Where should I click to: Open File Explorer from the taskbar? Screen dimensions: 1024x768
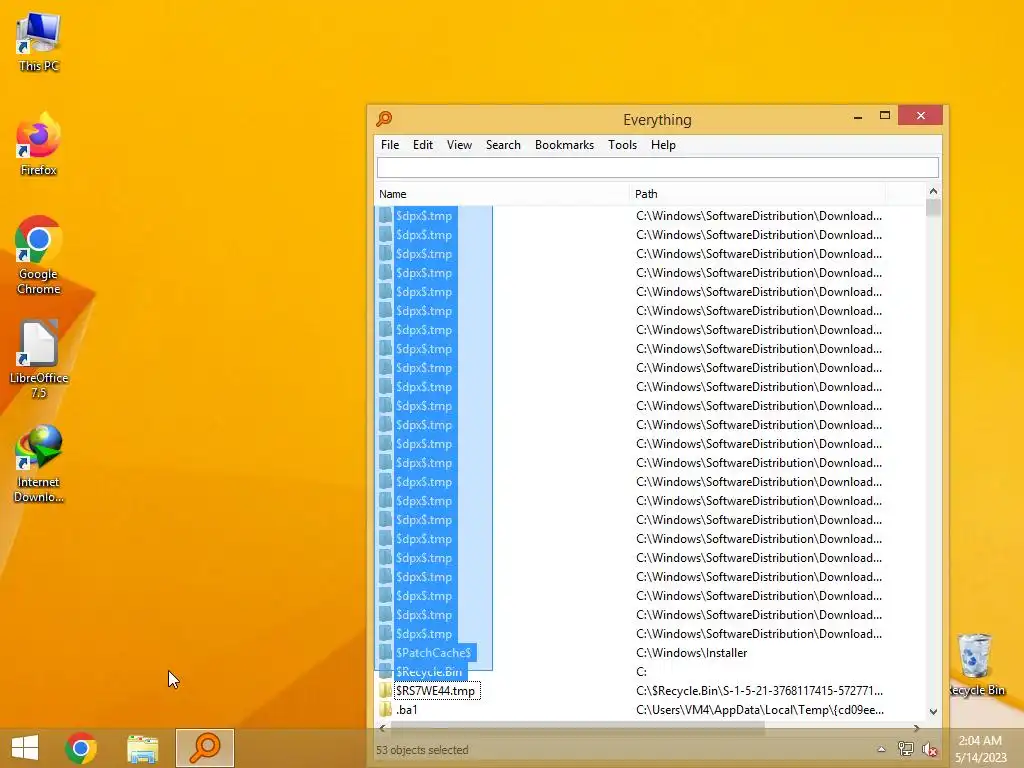click(x=142, y=748)
